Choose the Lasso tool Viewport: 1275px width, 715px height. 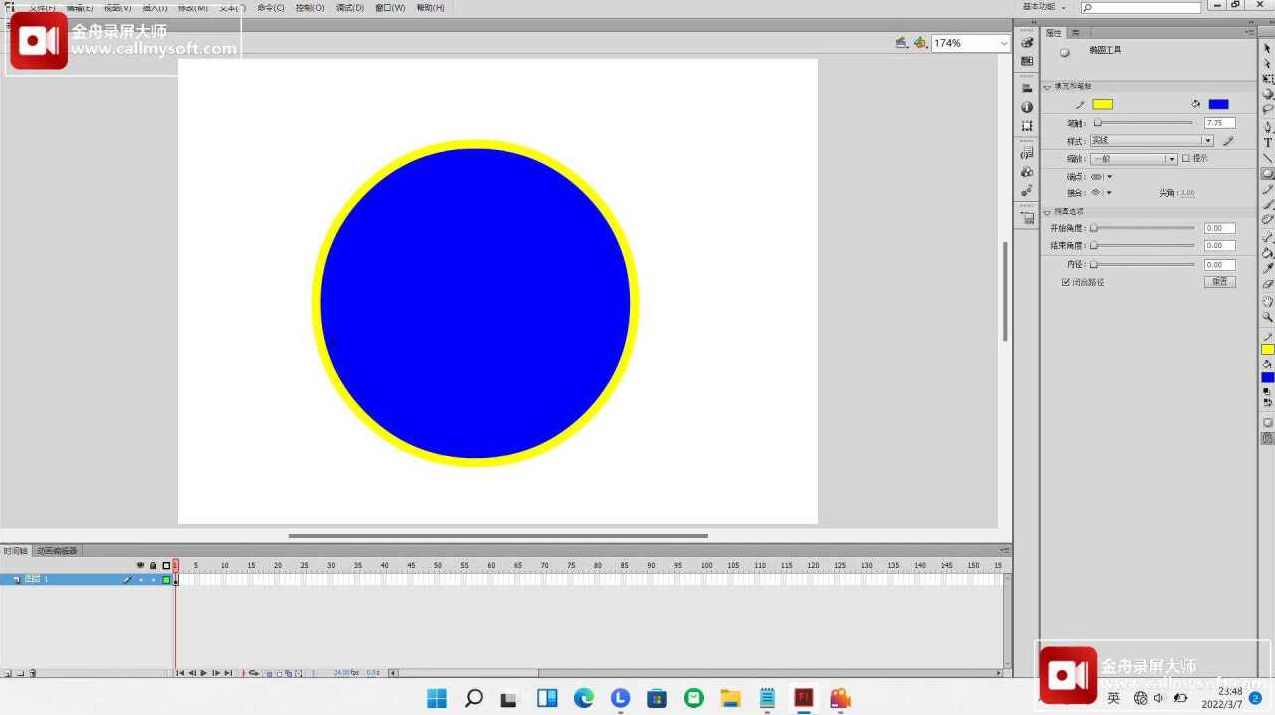pyautogui.click(x=1268, y=109)
